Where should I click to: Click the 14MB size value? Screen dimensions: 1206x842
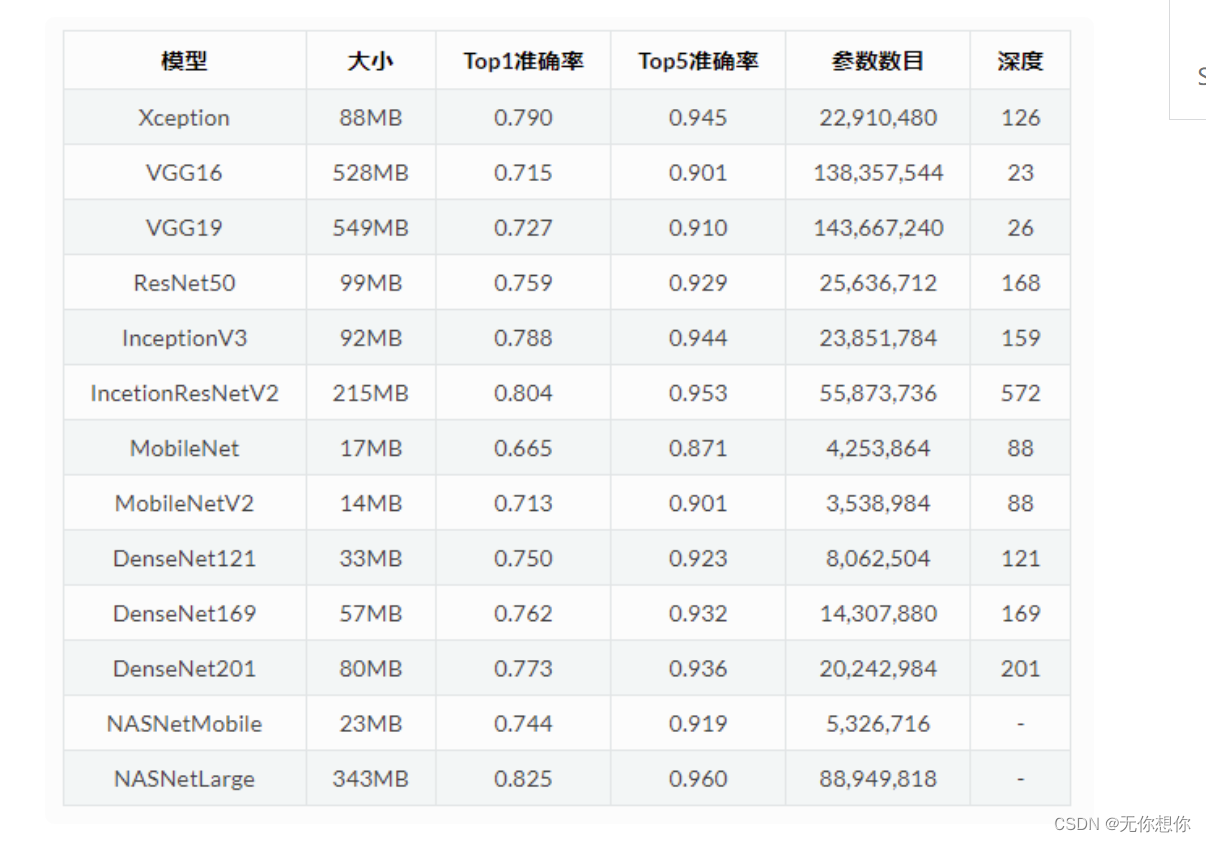tap(370, 503)
